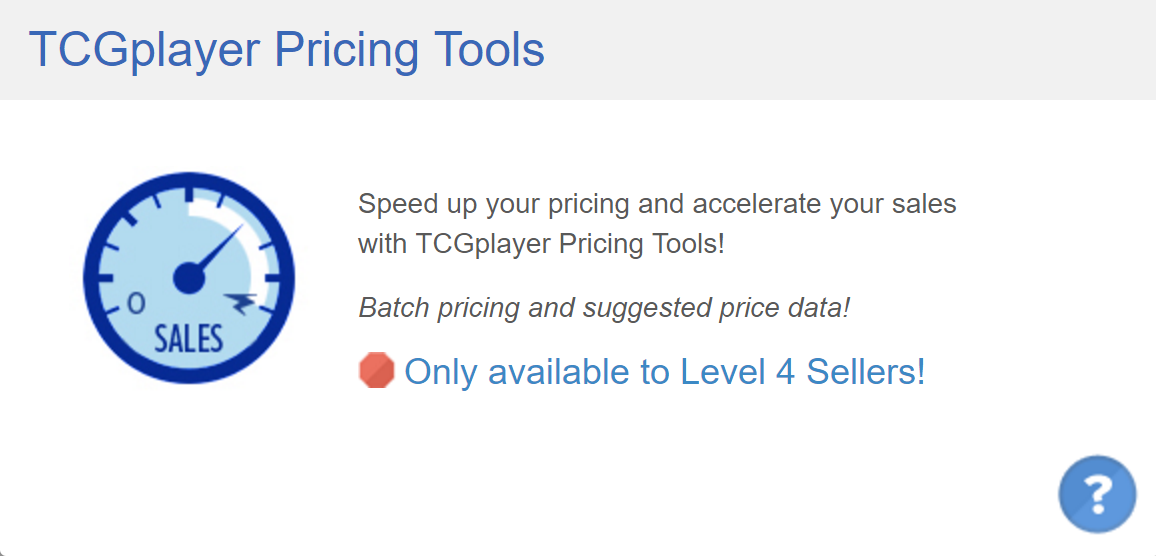The height and width of the screenshot is (556, 1156).
Task: Click the round center hub of gauge
Action: [189, 277]
